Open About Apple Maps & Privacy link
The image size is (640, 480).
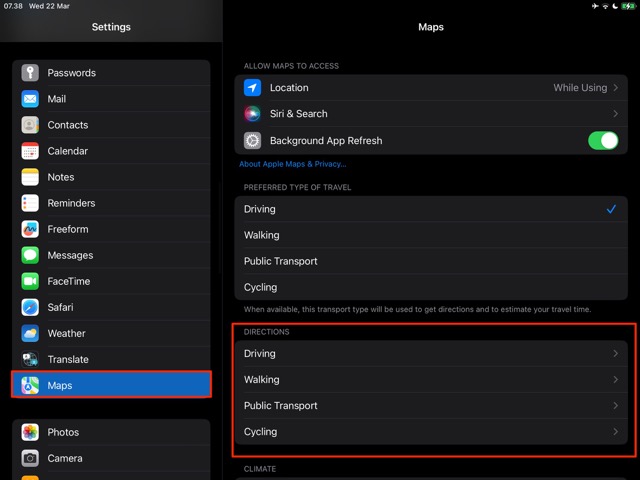[x=292, y=164]
